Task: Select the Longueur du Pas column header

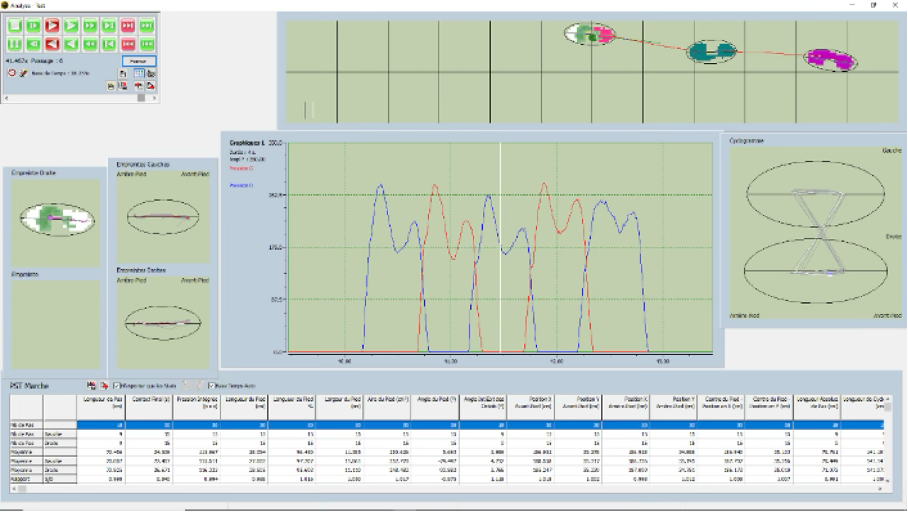Action: pyautogui.click(x=101, y=407)
